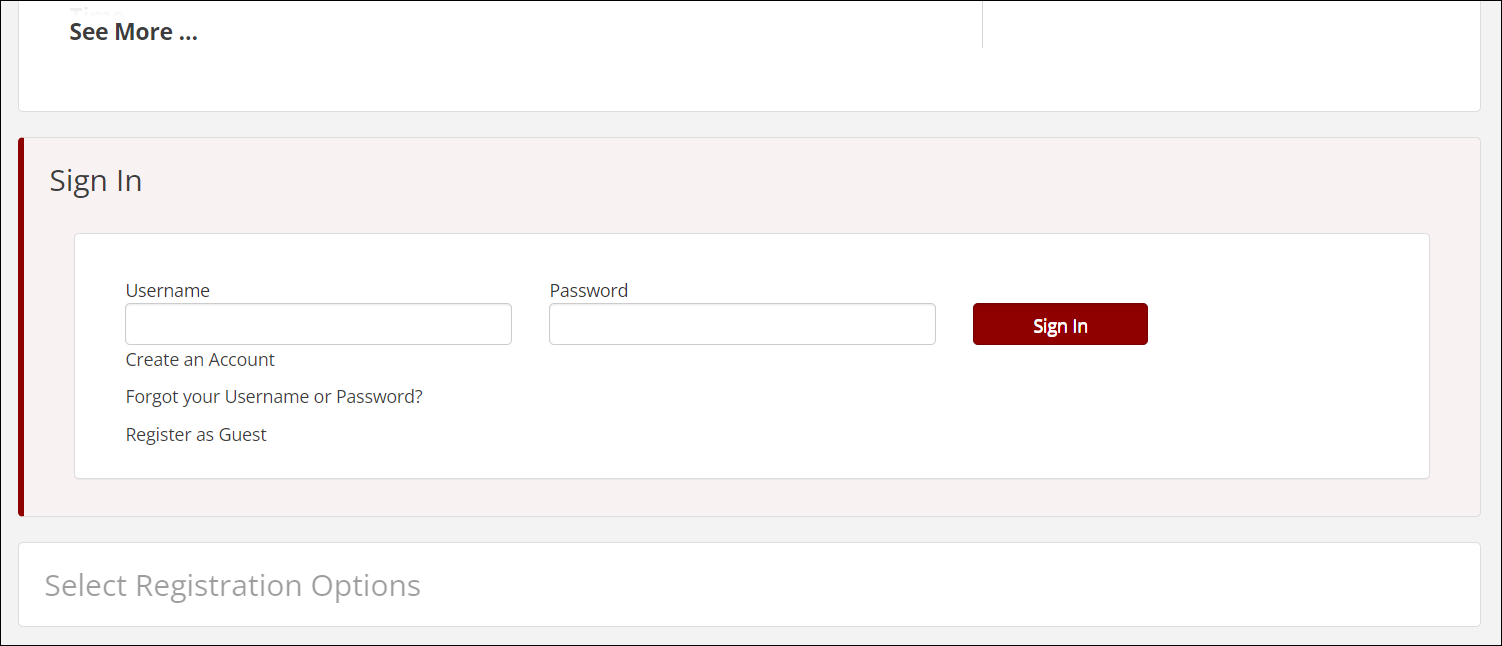Viewport: 1502px width, 646px height.
Task: Click inside the Username input field
Action: pos(318,323)
